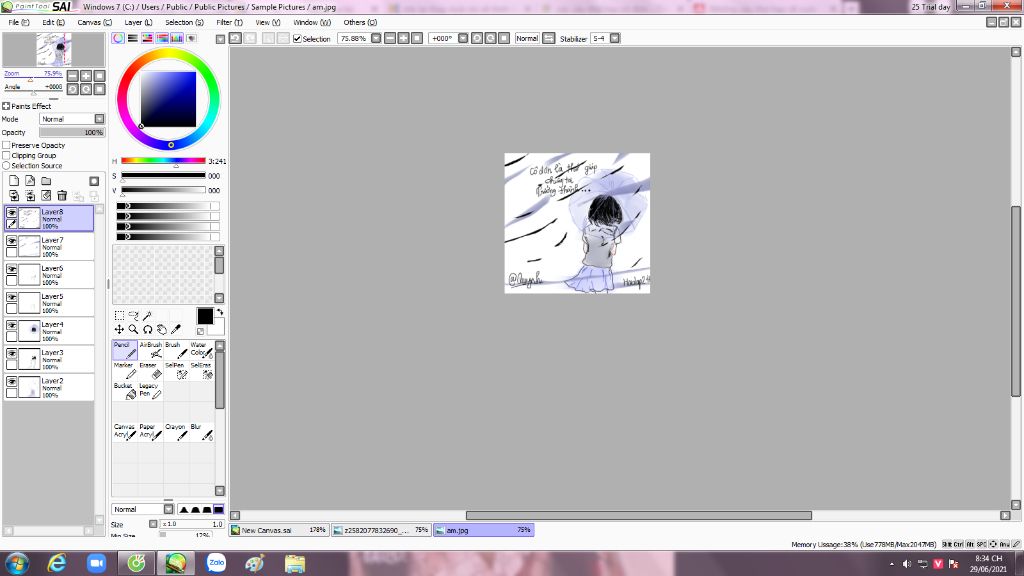Click the navigator canvas thumbnail
The image size is (1024, 576).
(54, 50)
